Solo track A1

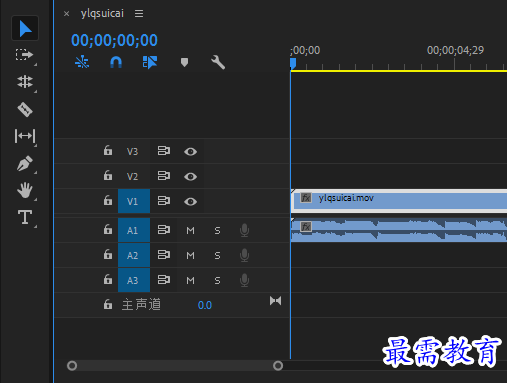click(217, 230)
